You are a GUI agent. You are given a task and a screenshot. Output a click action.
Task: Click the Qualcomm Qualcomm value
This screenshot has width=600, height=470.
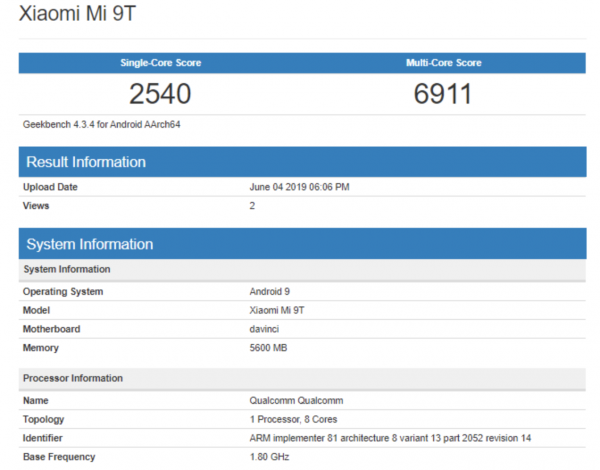click(296, 400)
